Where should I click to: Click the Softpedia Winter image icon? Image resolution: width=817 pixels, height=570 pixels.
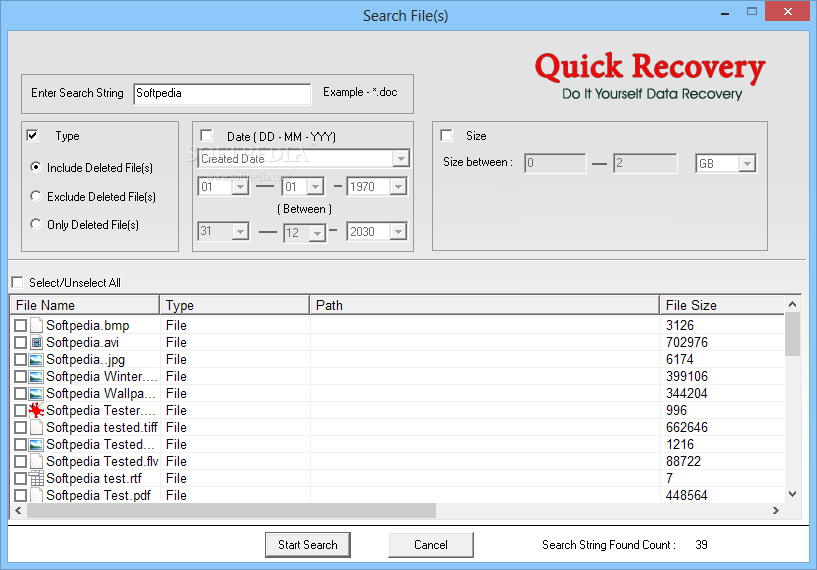36,376
